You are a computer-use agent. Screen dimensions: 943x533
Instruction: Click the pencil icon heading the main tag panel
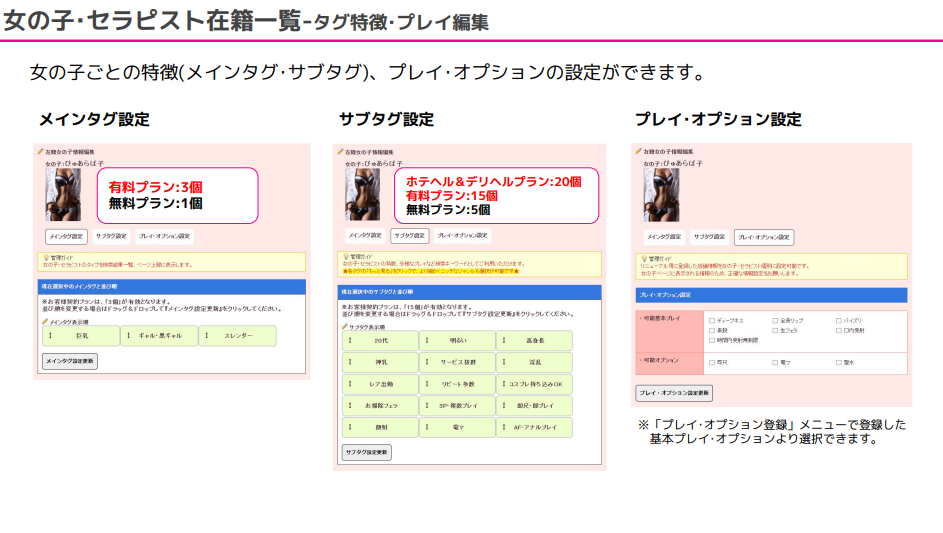40,152
